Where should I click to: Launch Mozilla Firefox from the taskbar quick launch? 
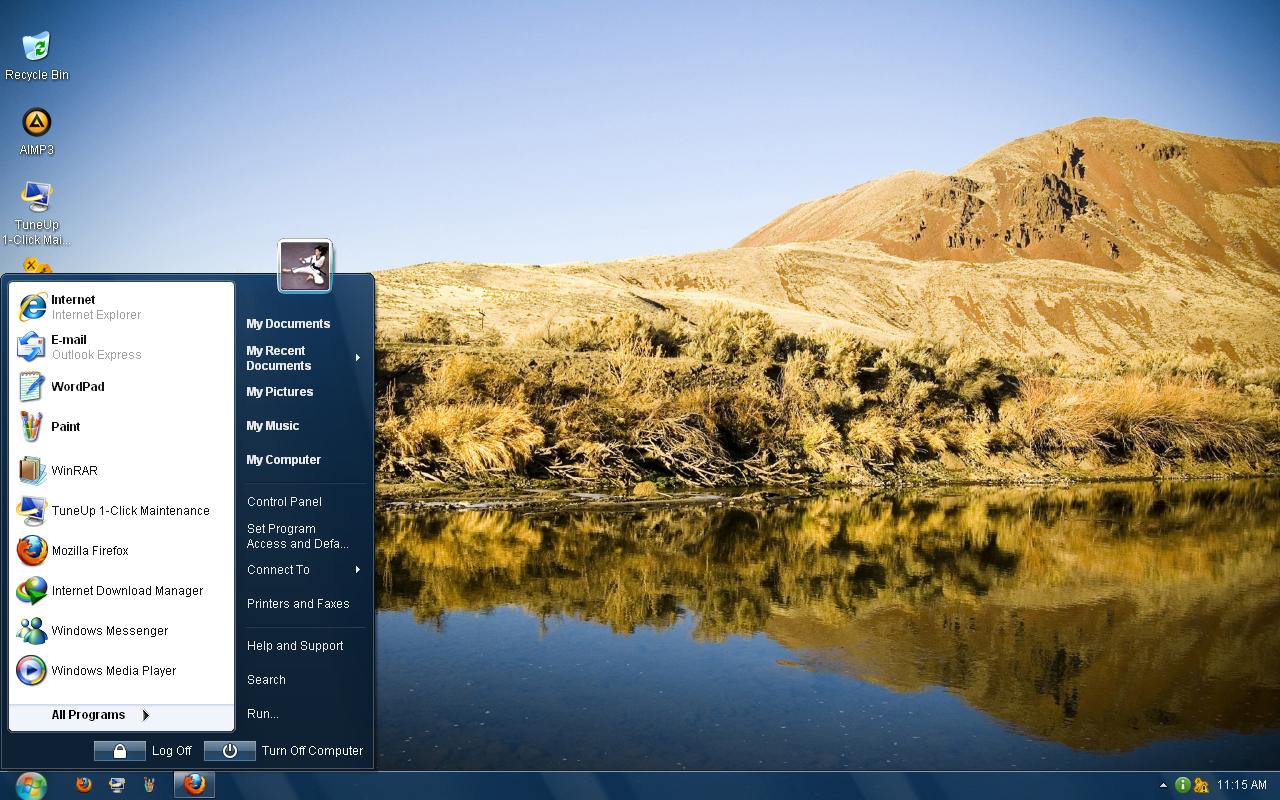coord(83,785)
